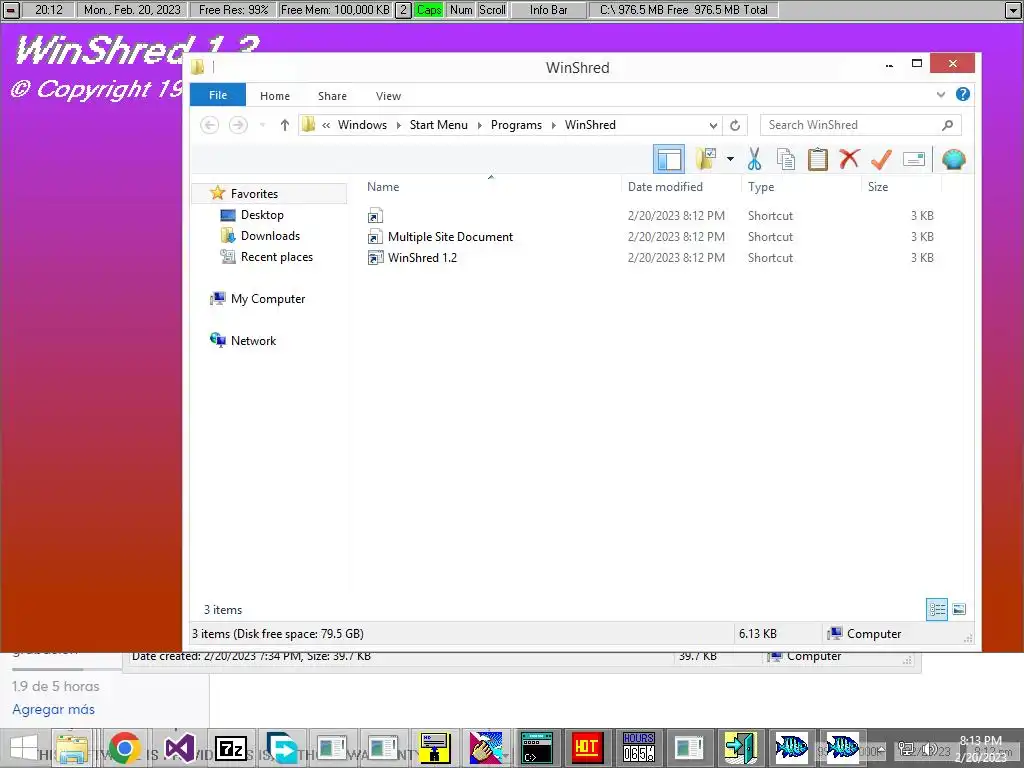Click the Num indicator in Info Bar
This screenshot has width=1024, height=768.
[x=461, y=10]
